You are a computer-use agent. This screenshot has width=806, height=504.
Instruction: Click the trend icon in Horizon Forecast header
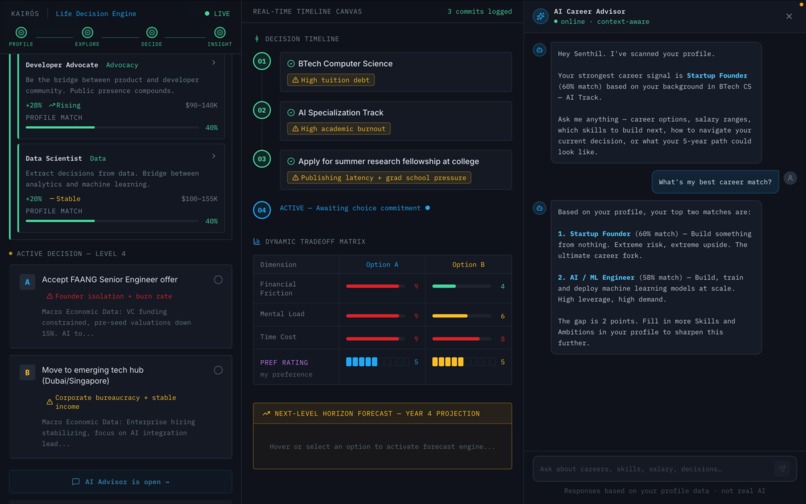pyautogui.click(x=266, y=413)
